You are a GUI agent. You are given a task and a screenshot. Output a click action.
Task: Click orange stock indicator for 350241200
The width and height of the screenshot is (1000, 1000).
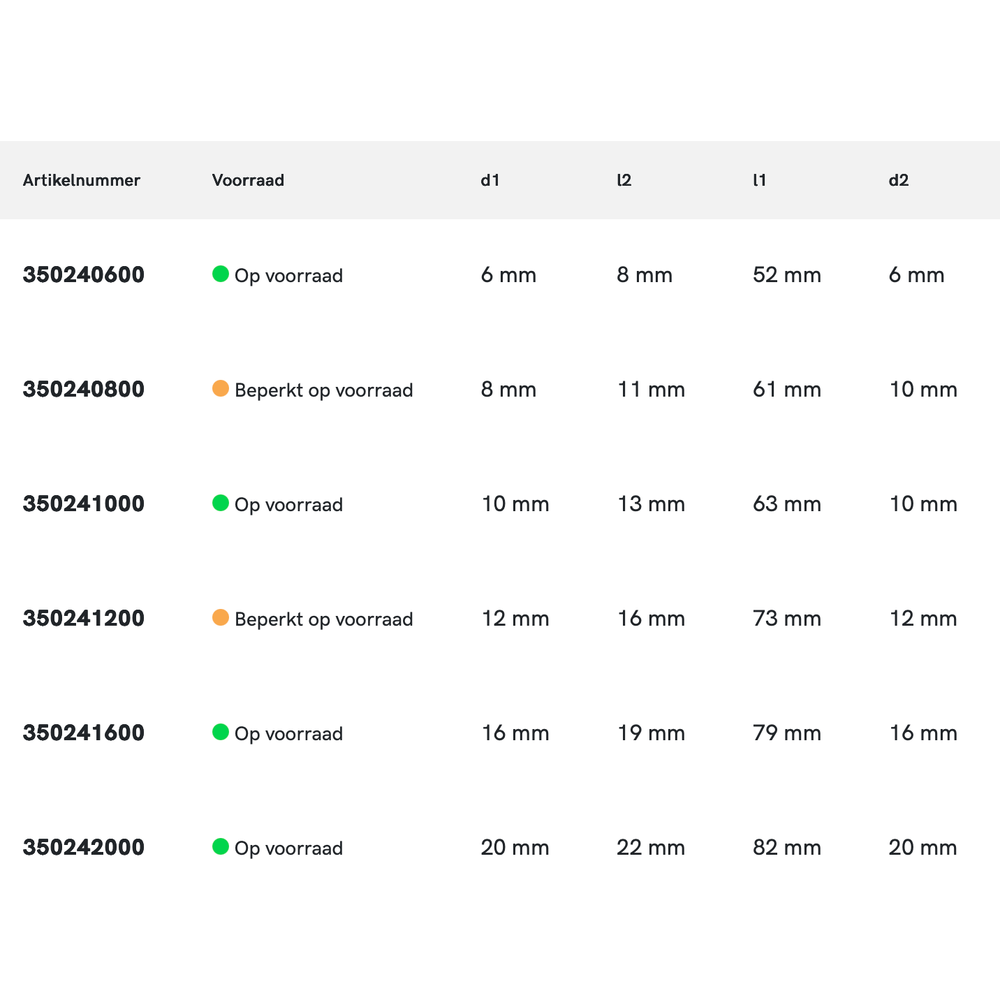(221, 618)
